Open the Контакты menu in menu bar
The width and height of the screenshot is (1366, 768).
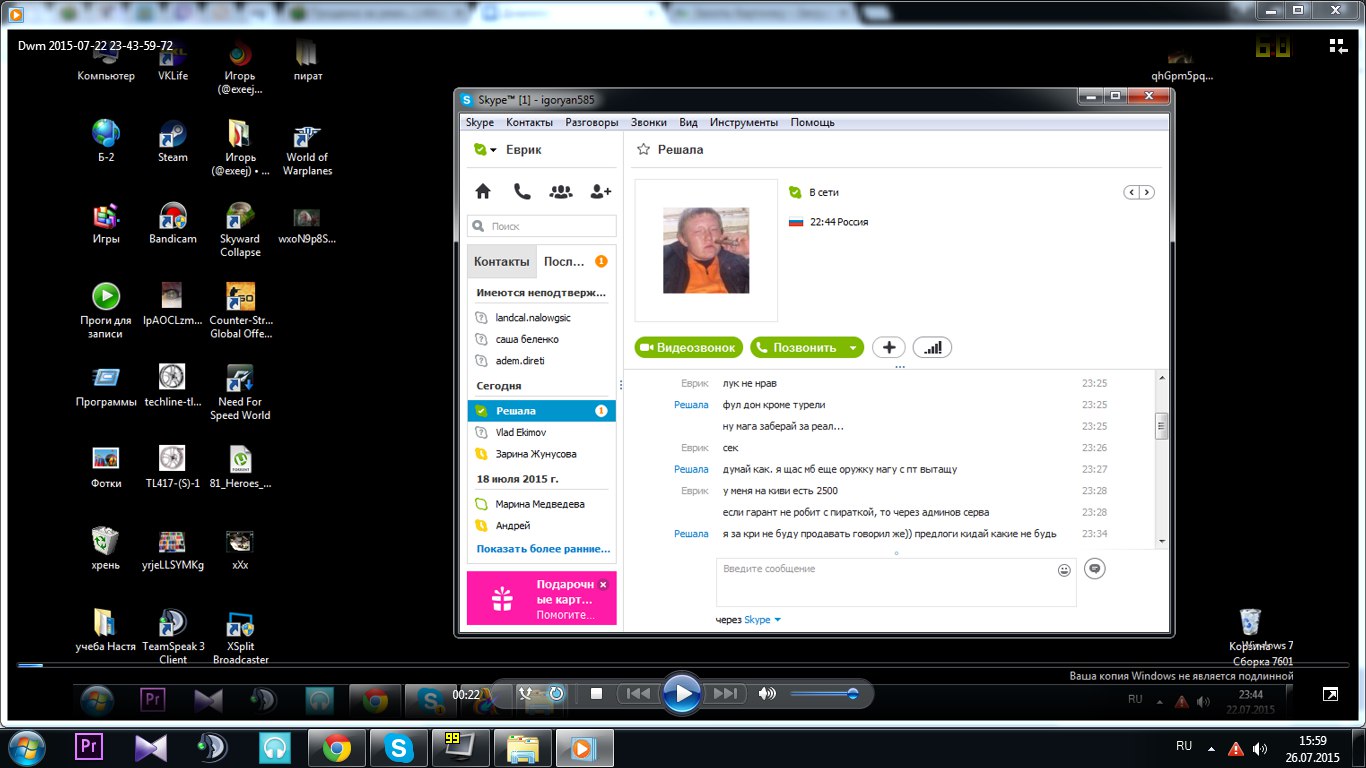[529, 122]
